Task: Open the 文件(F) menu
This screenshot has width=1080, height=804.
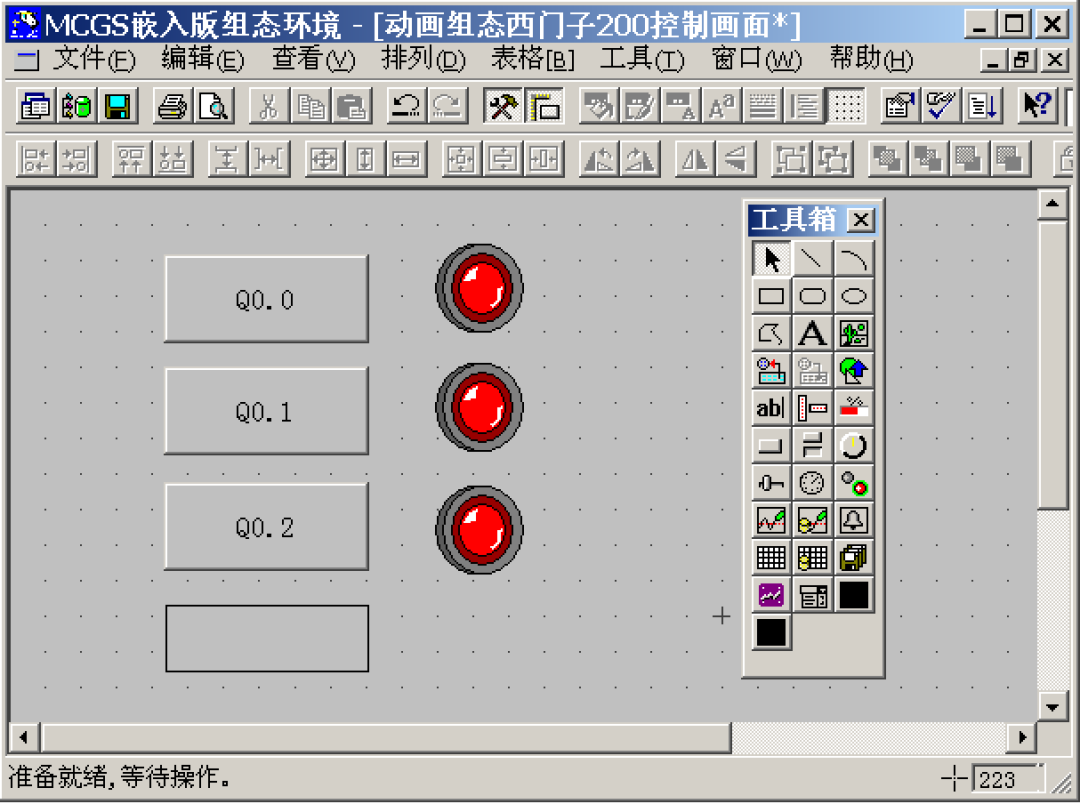Action: pos(94,59)
